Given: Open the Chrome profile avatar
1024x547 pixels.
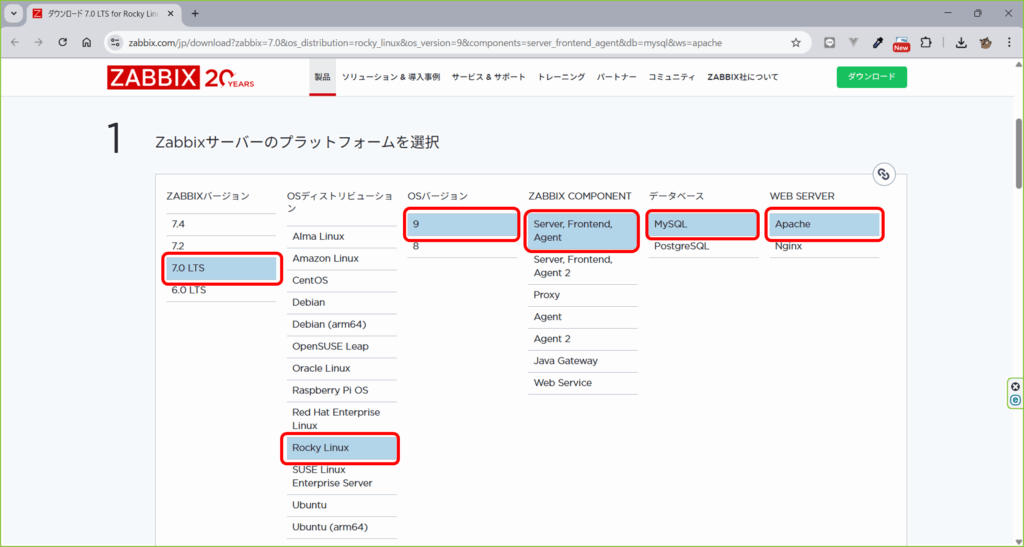Looking at the screenshot, I should pyautogui.click(x=985, y=42).
